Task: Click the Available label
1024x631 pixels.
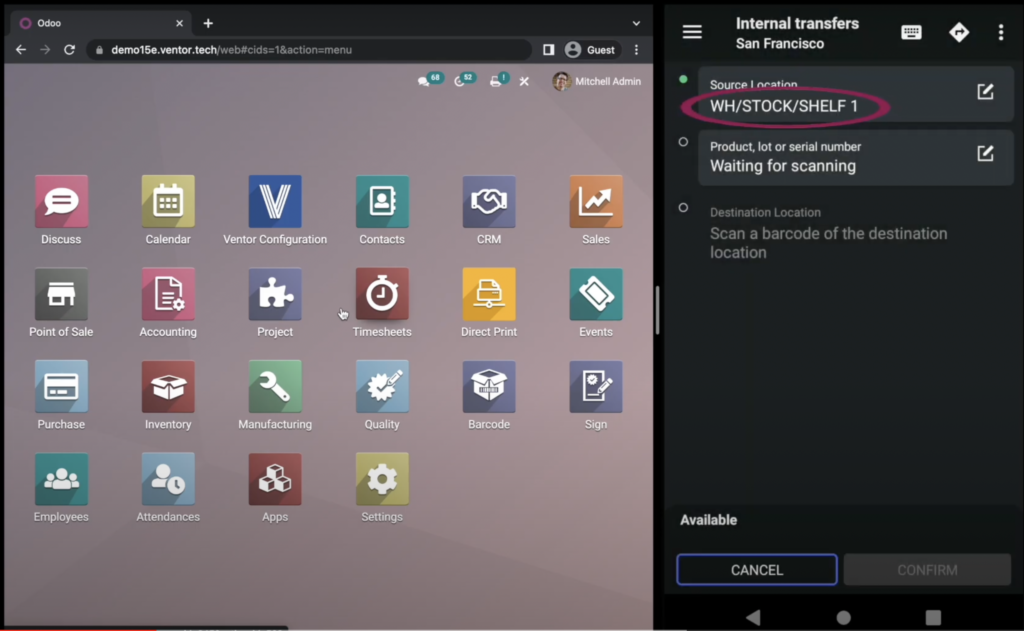Action: pyautogui.click(x=709, y=520)
